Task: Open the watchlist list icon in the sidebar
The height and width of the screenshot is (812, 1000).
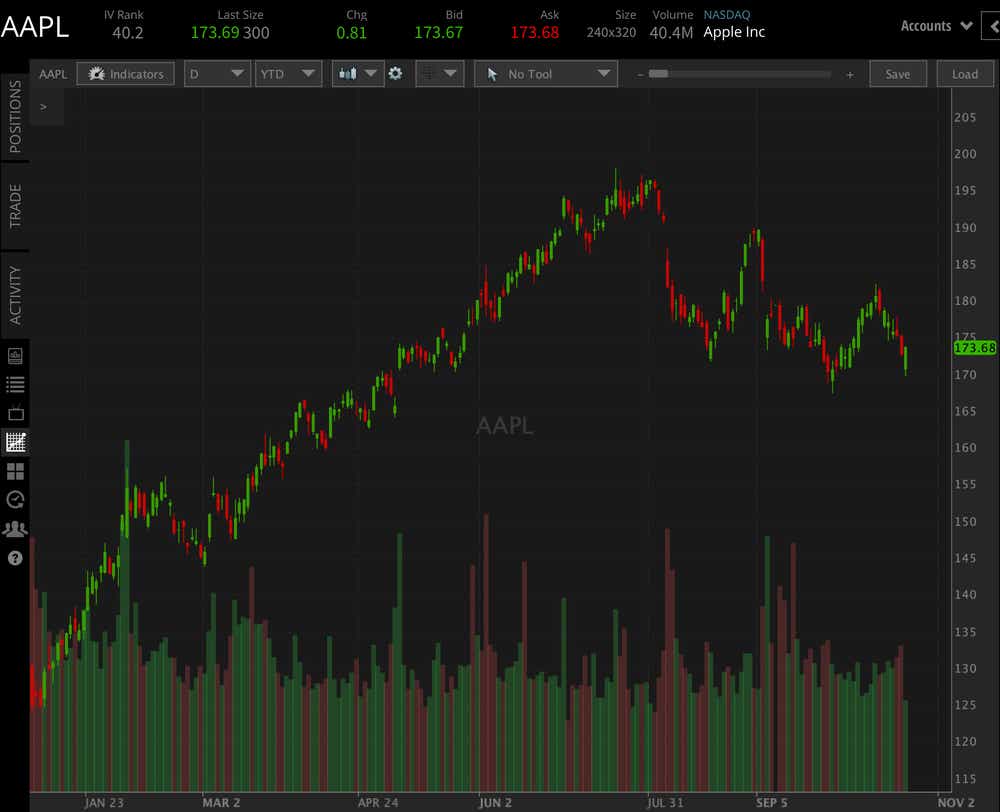Action: (15, 384)
